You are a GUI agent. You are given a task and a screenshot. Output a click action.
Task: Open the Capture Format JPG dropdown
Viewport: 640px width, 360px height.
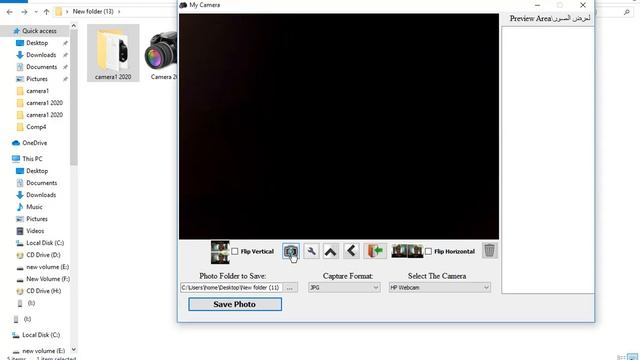click(344, 288)
